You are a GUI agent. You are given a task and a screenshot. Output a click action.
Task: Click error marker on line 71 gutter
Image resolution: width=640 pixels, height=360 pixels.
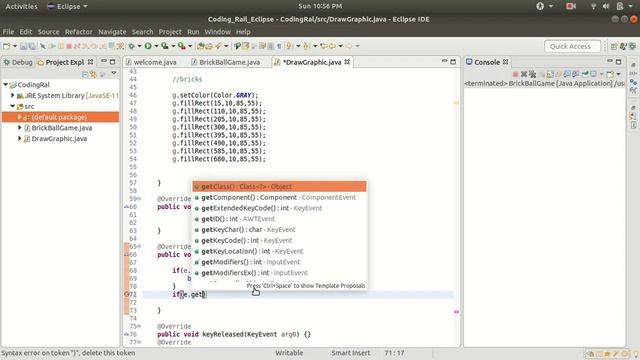[x=126, y=294]
